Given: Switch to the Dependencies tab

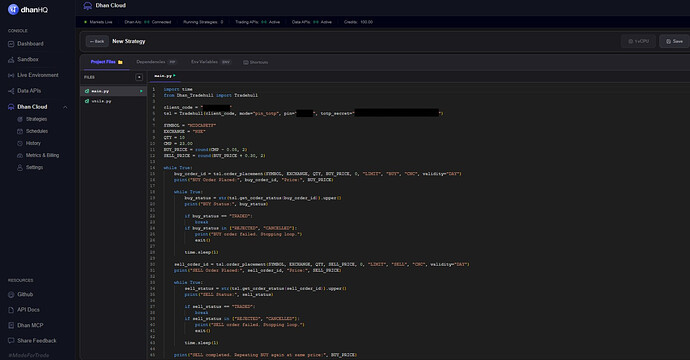Looking at the screenshot, I should (156, 62).
